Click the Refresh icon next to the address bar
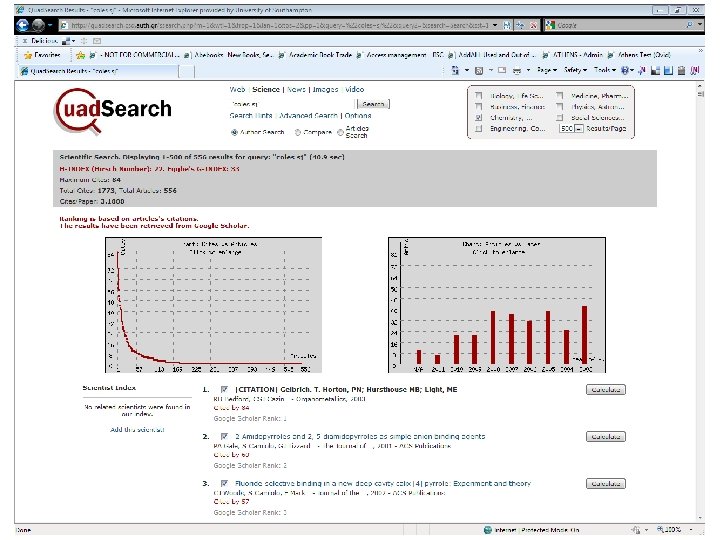The width and height of the screenshot is (720, 540). point(520,25)
